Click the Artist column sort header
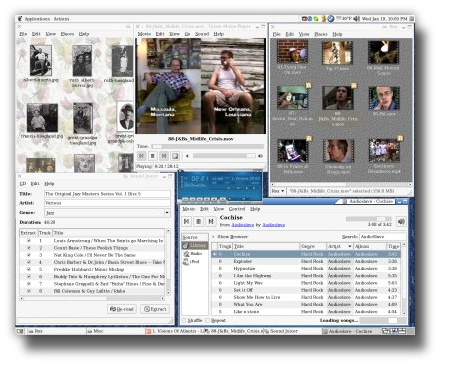 pyautogui.click(x=339, y=246)
